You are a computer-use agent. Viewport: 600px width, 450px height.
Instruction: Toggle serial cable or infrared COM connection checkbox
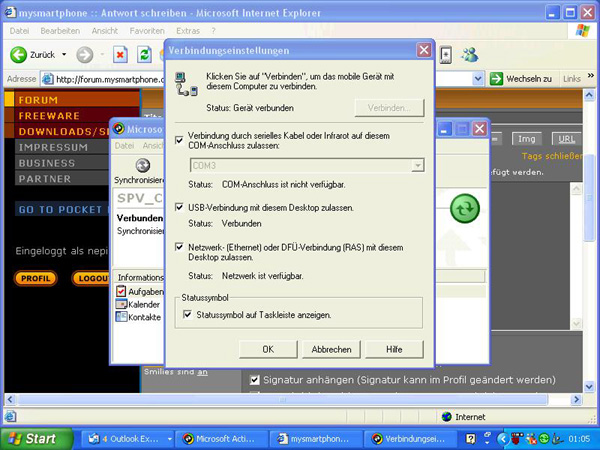[x=179, y=140]
